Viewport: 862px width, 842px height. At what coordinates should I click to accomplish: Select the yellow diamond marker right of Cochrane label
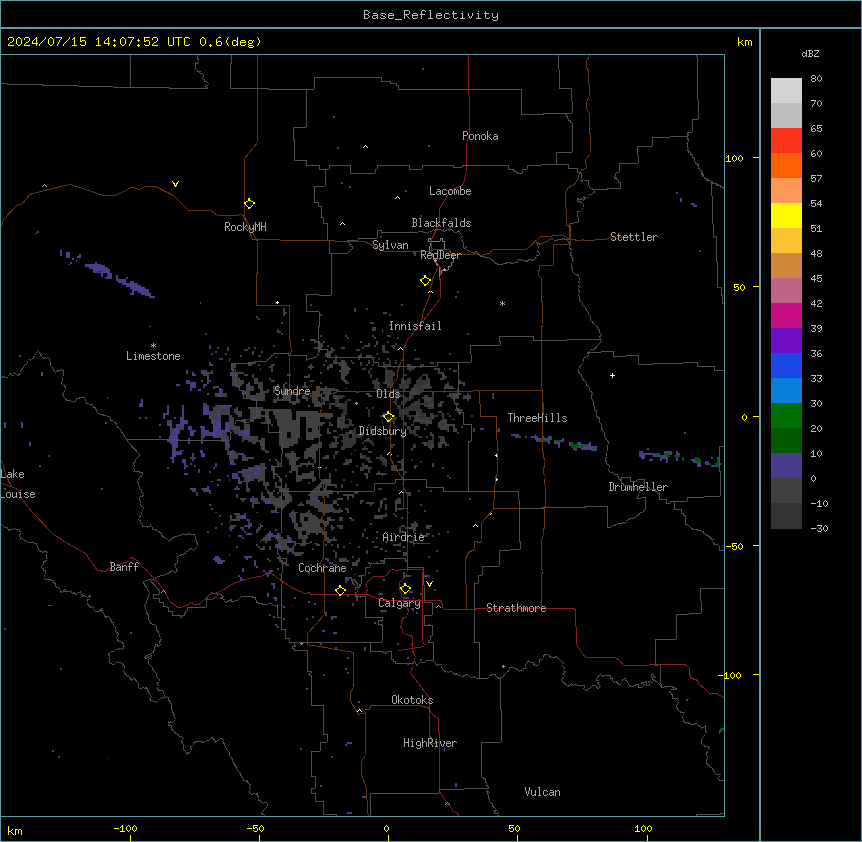pyautogui.click(x=340, y=590)
